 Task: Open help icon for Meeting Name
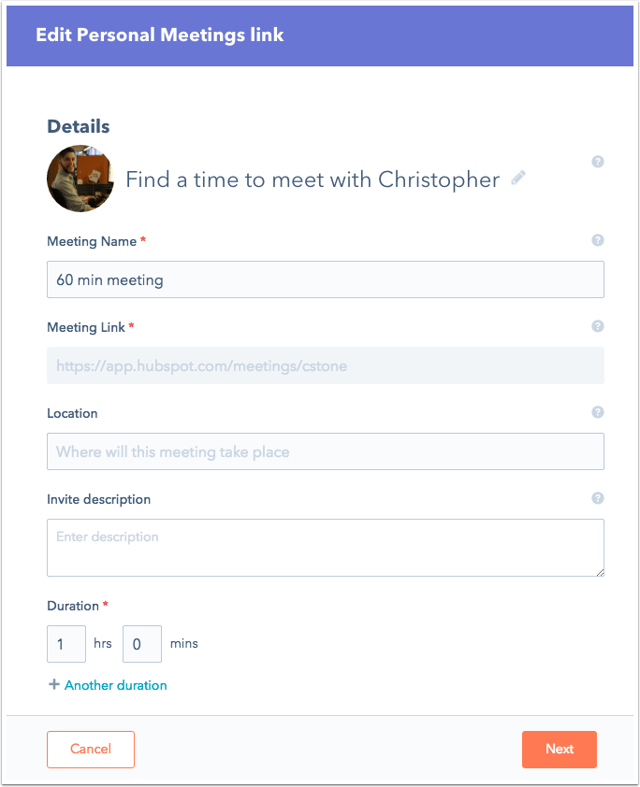coord(597,240)
